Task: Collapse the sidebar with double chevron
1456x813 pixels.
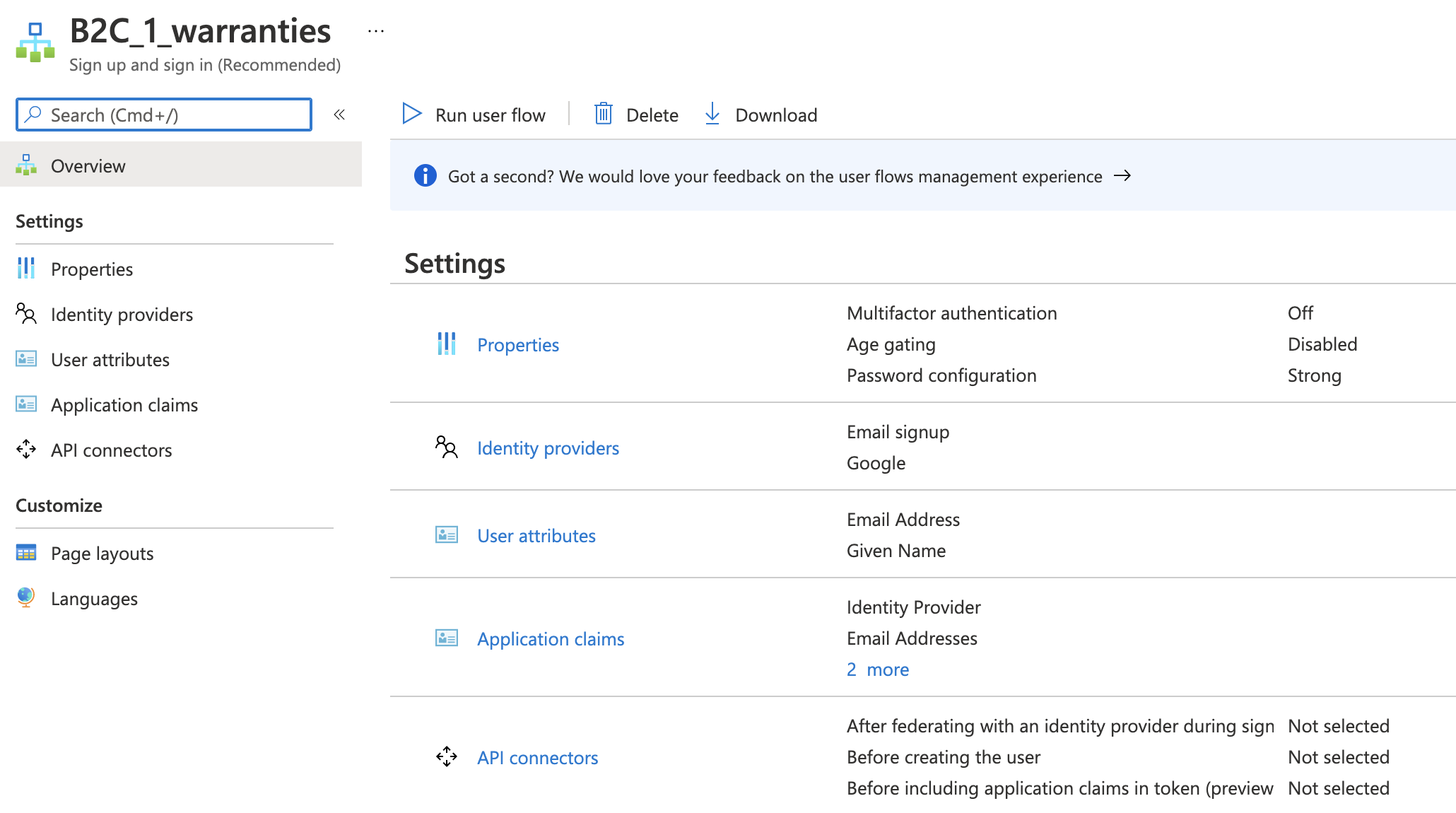Action: click(x=339, y=115)
